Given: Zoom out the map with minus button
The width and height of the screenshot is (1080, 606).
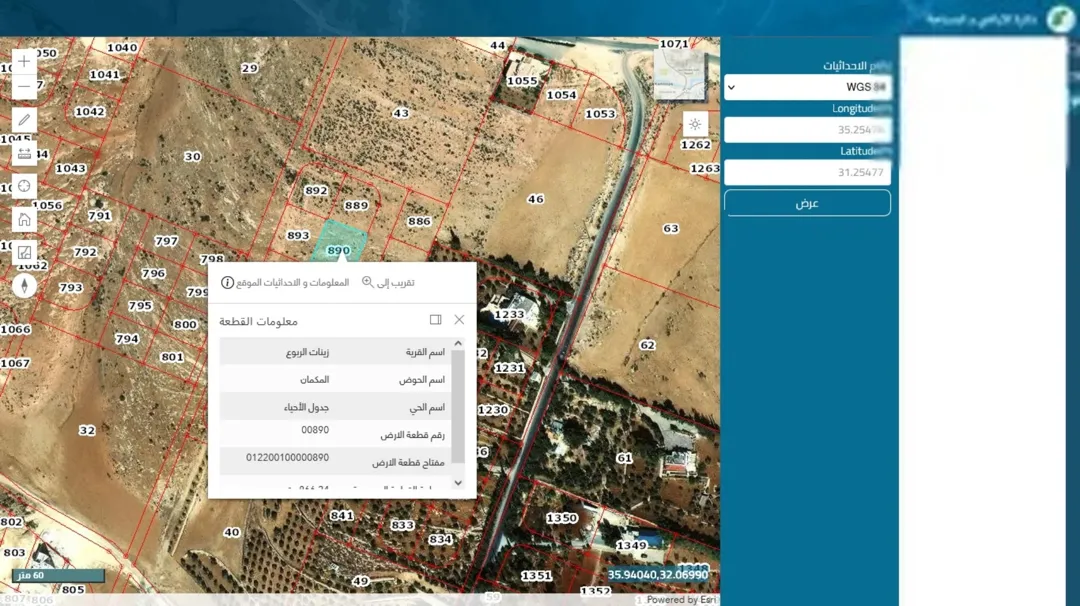Looking at the screenshot, I should (24, 87).
